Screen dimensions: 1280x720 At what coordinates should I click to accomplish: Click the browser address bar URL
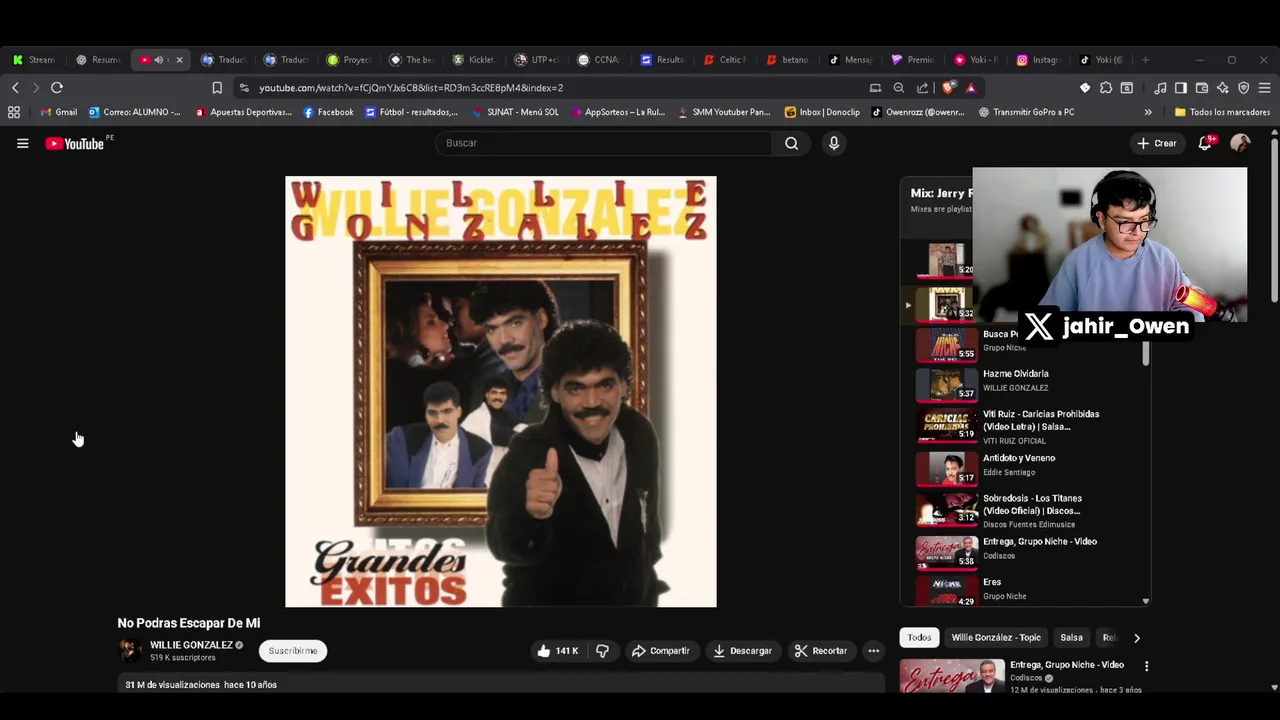tap(411, 88)
